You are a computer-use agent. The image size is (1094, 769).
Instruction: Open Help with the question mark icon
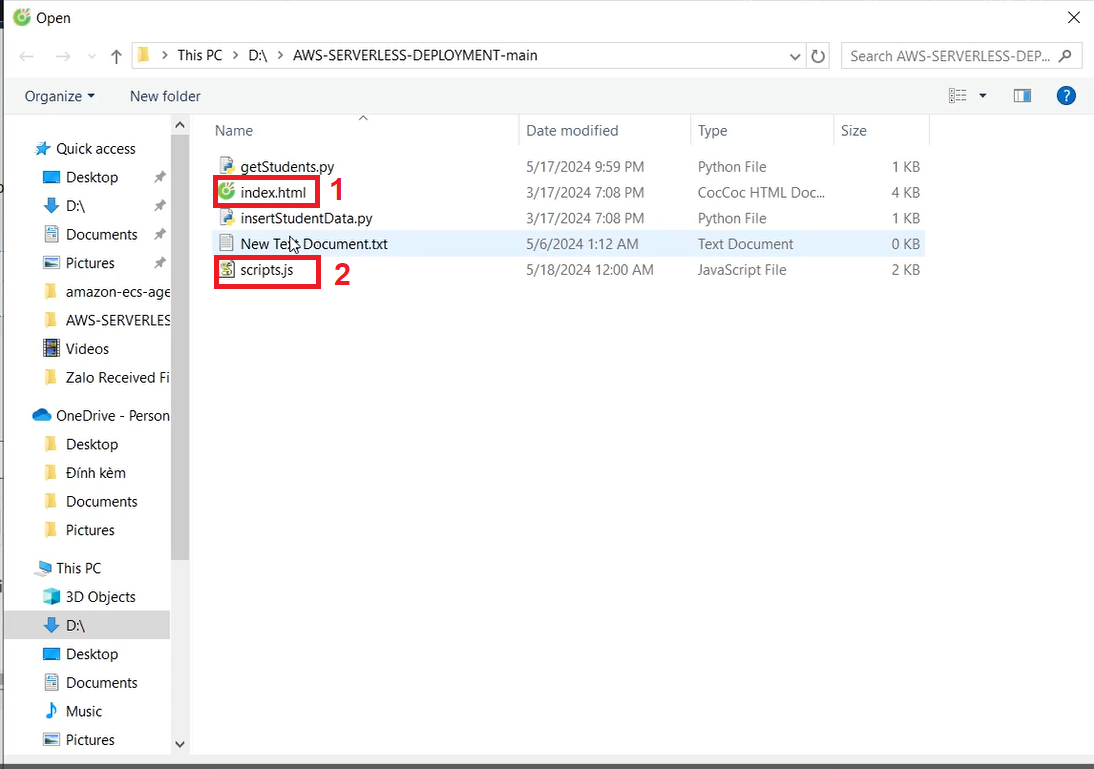[x=1066, y=95]
